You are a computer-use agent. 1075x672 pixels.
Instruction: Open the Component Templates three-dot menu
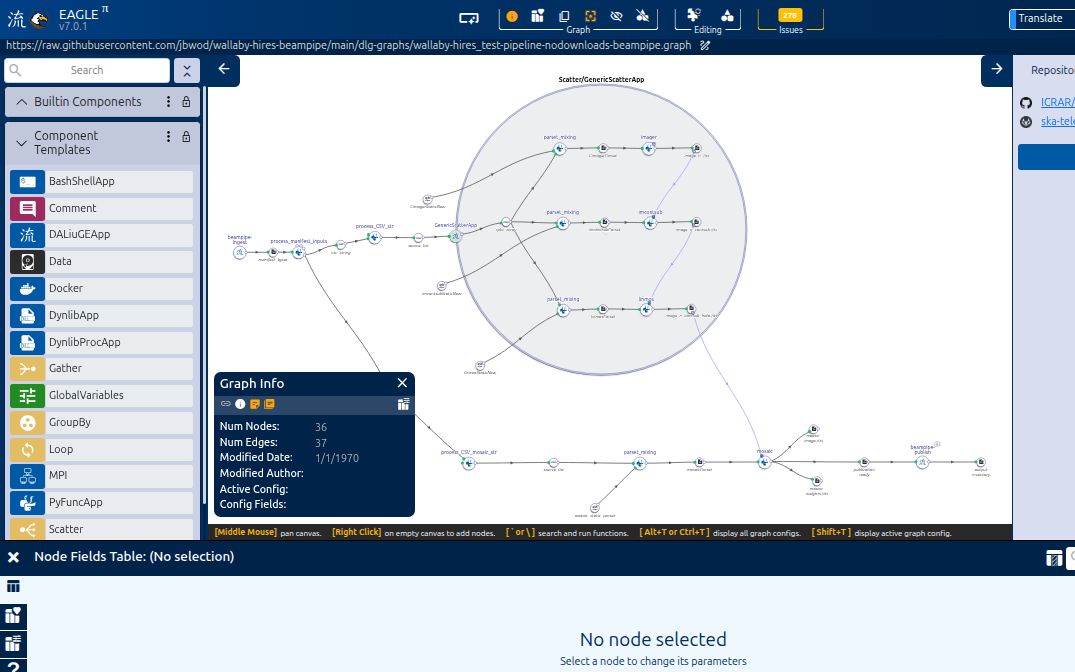168,136
